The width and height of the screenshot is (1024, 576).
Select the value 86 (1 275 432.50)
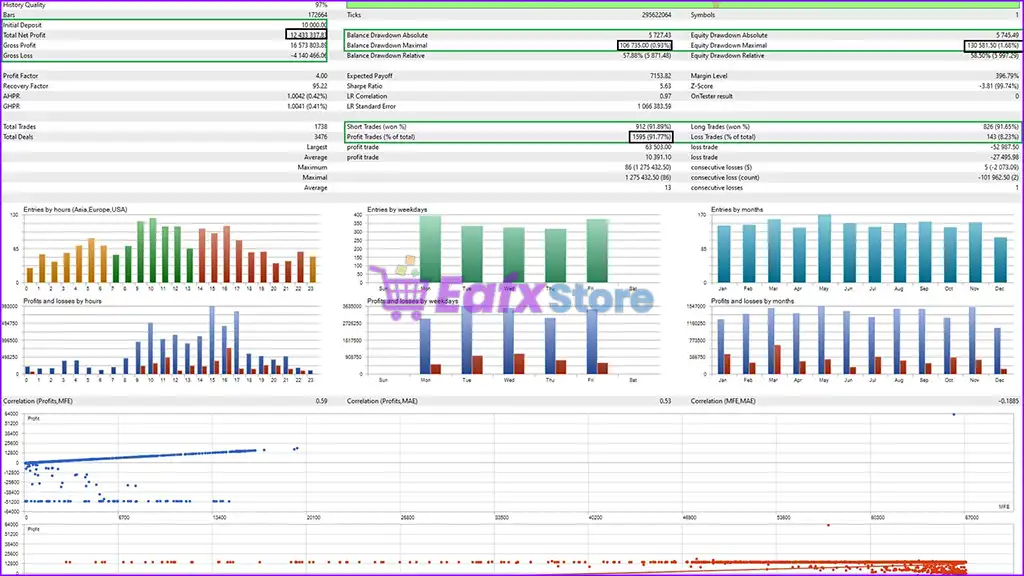(x=648, y=167)
